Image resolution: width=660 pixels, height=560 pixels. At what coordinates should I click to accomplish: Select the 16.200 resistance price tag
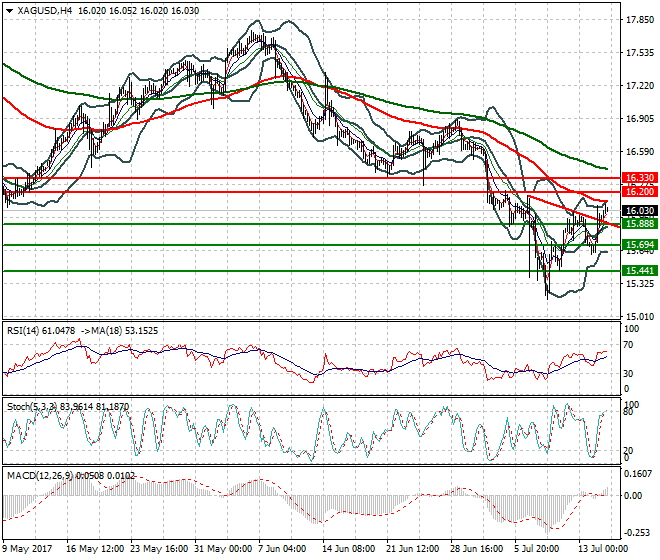click(x=639, y=192)
